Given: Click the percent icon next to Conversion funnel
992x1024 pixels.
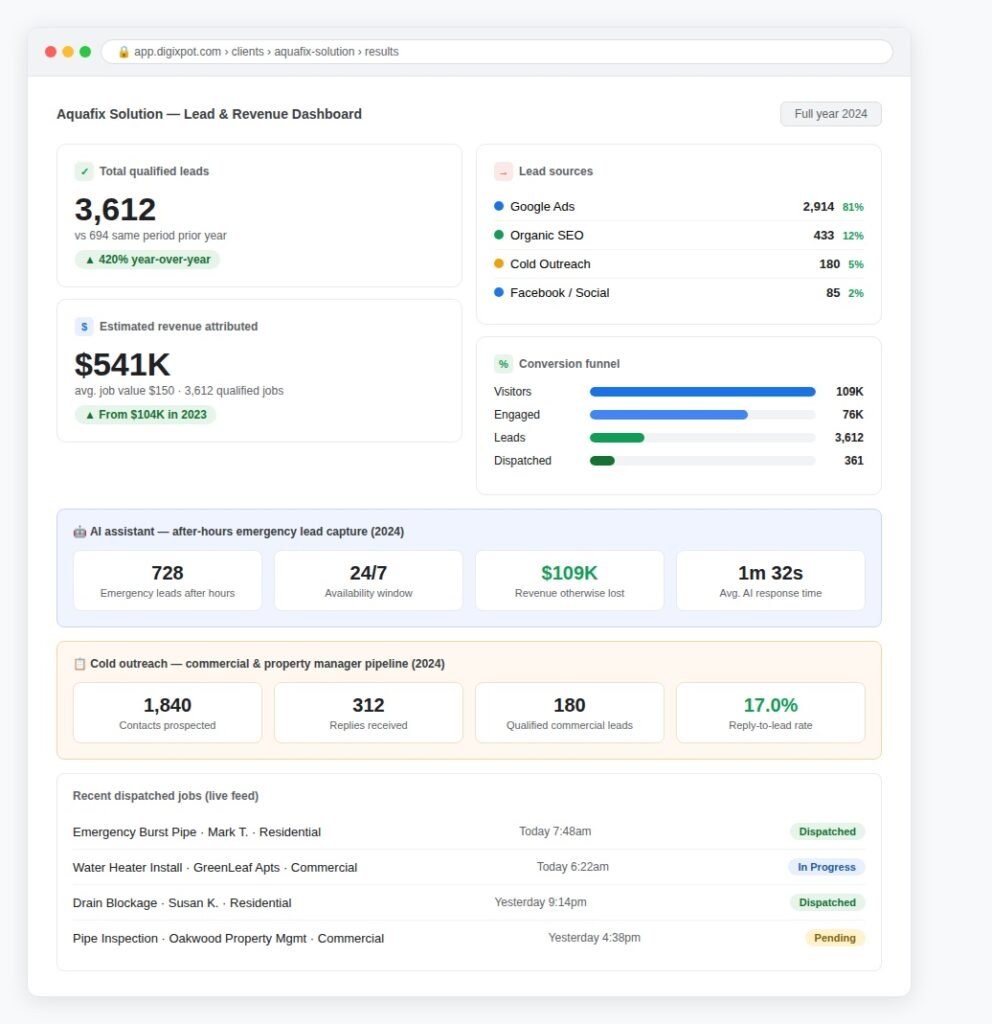Looking at the screenshot, I should pos(503,364).
